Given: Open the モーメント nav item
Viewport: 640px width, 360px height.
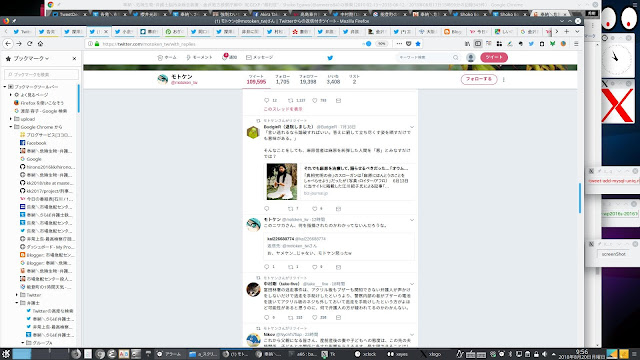Looking at the screenshot, I should click(199, 58).
